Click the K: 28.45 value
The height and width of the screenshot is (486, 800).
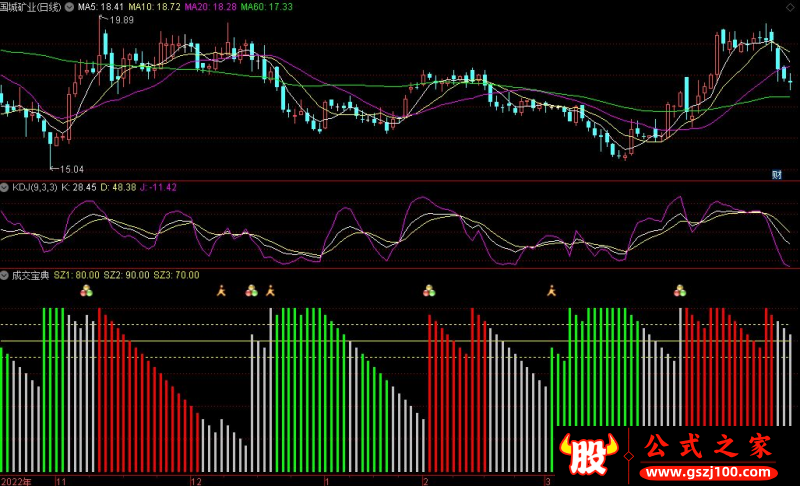tap(79, 188)
